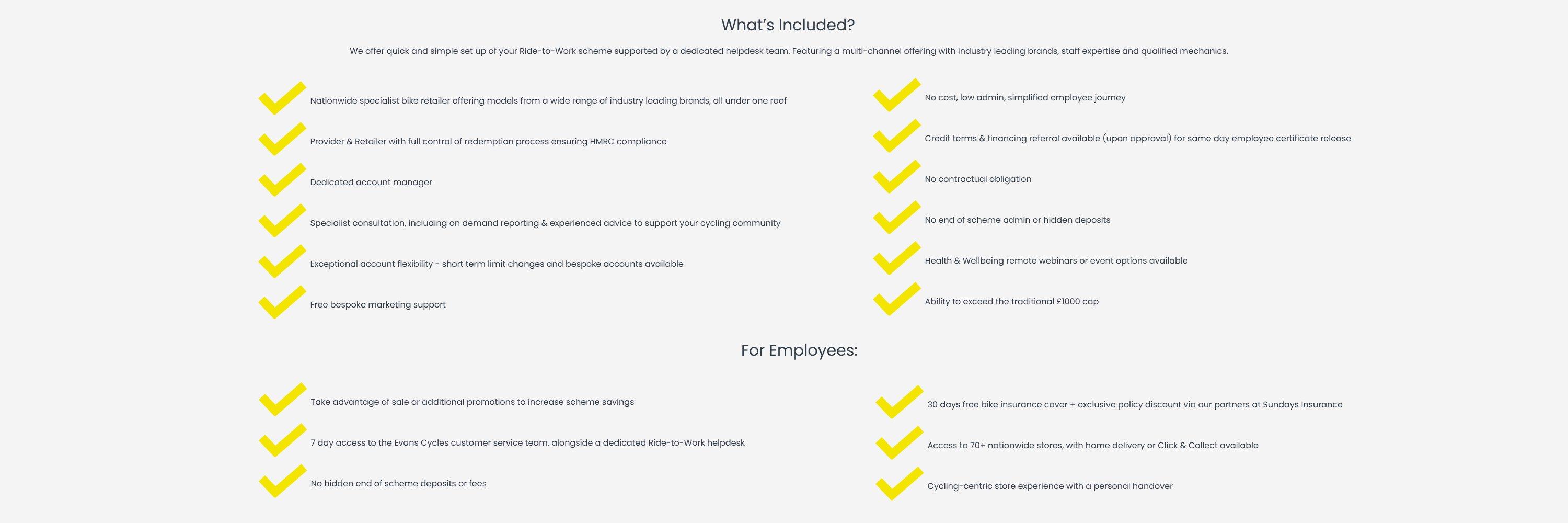Click the checkmark beside Dedicated account manager
This screenshot has width=1568, height=523.
(x=281, y=180)
